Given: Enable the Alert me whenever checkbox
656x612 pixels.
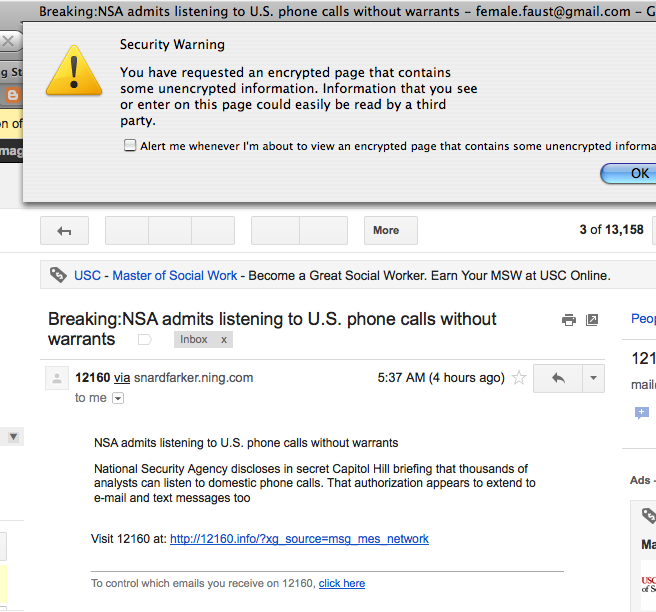Looking at the screenshot, I should [130, 146].
